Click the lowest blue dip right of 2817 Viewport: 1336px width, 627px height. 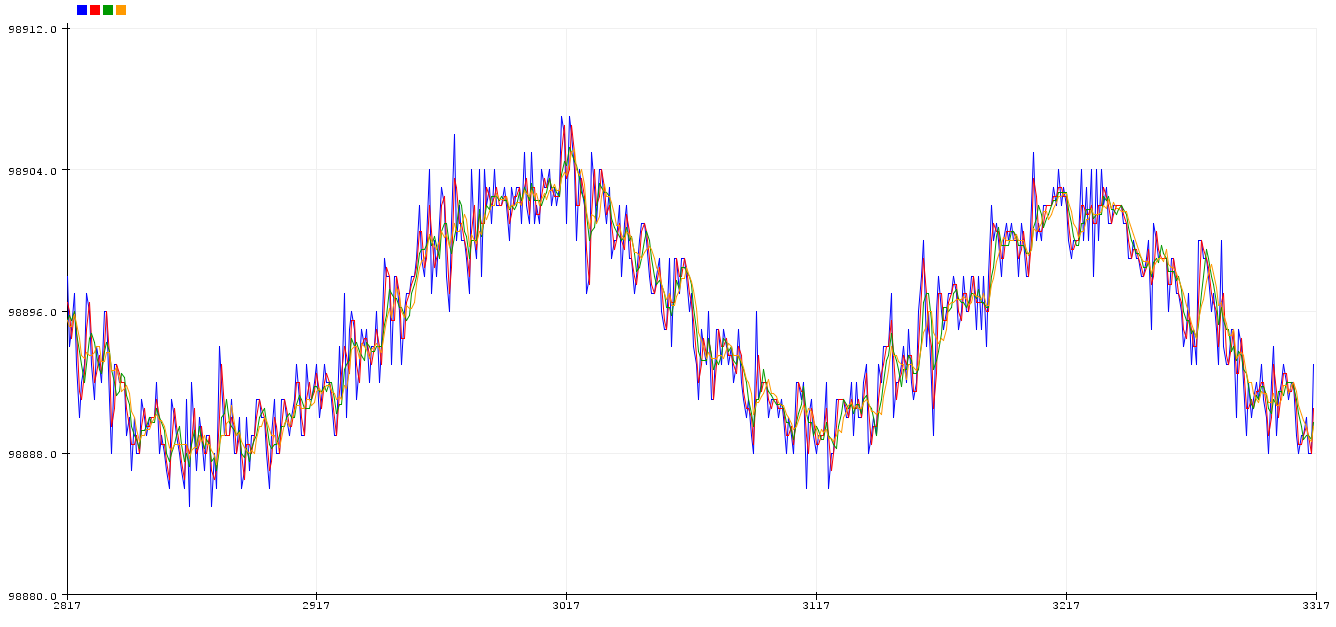[189, 506]
